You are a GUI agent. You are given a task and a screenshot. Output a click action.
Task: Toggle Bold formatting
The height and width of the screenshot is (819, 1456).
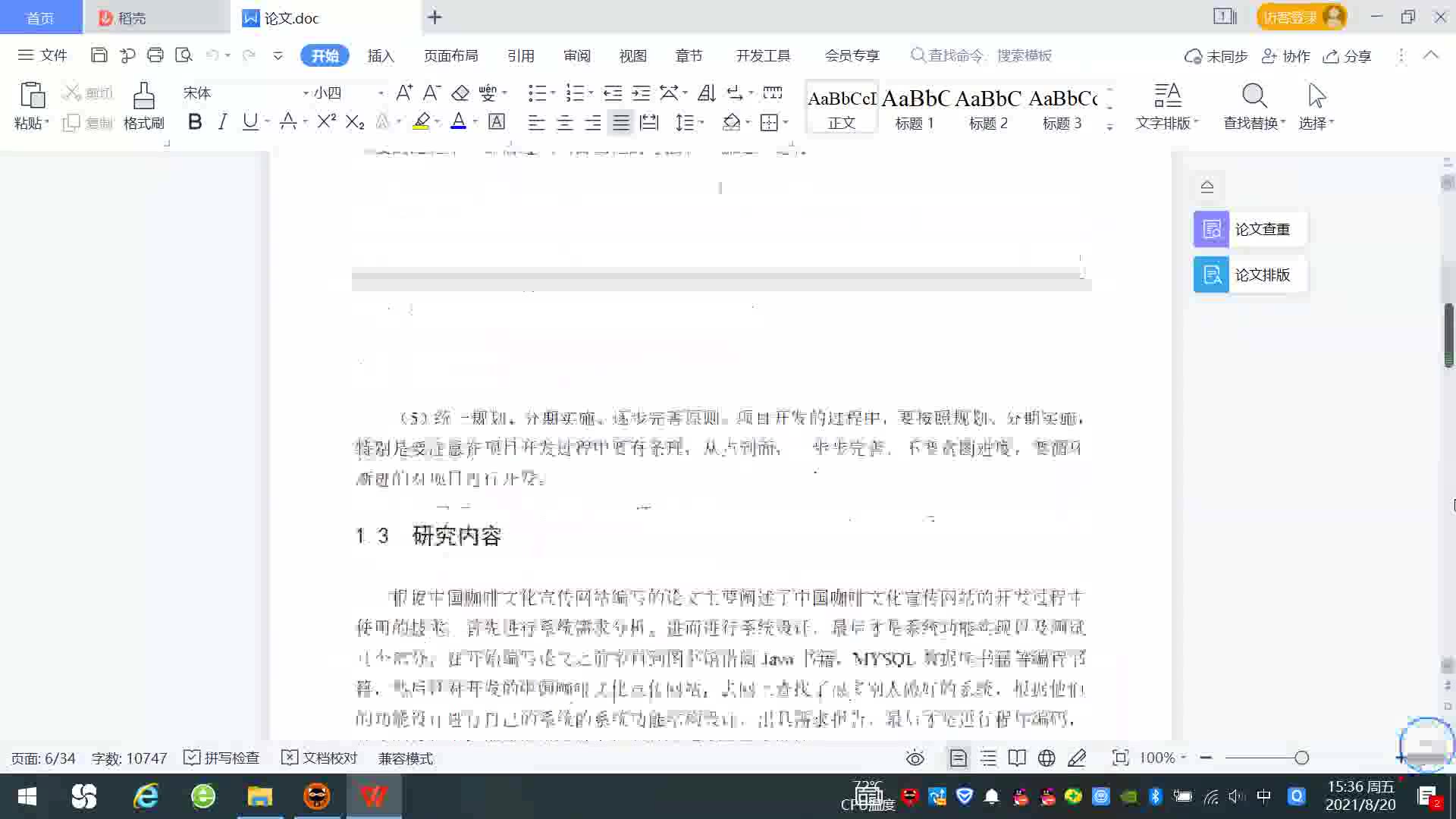[x=195, y=122]
